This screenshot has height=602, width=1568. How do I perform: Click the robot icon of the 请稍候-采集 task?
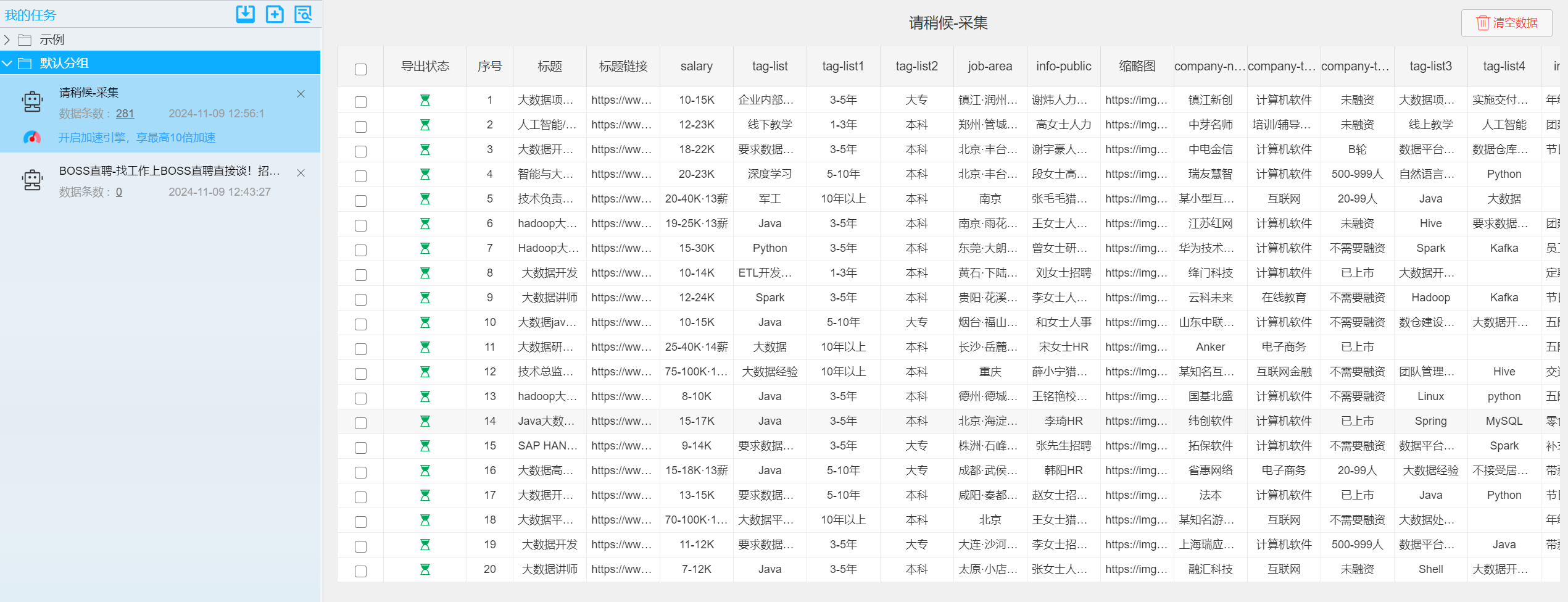coord(32,101)
